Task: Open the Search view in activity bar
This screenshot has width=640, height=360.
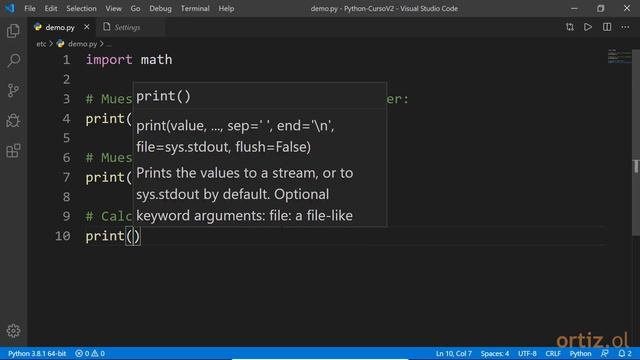Action: (13, 60)
